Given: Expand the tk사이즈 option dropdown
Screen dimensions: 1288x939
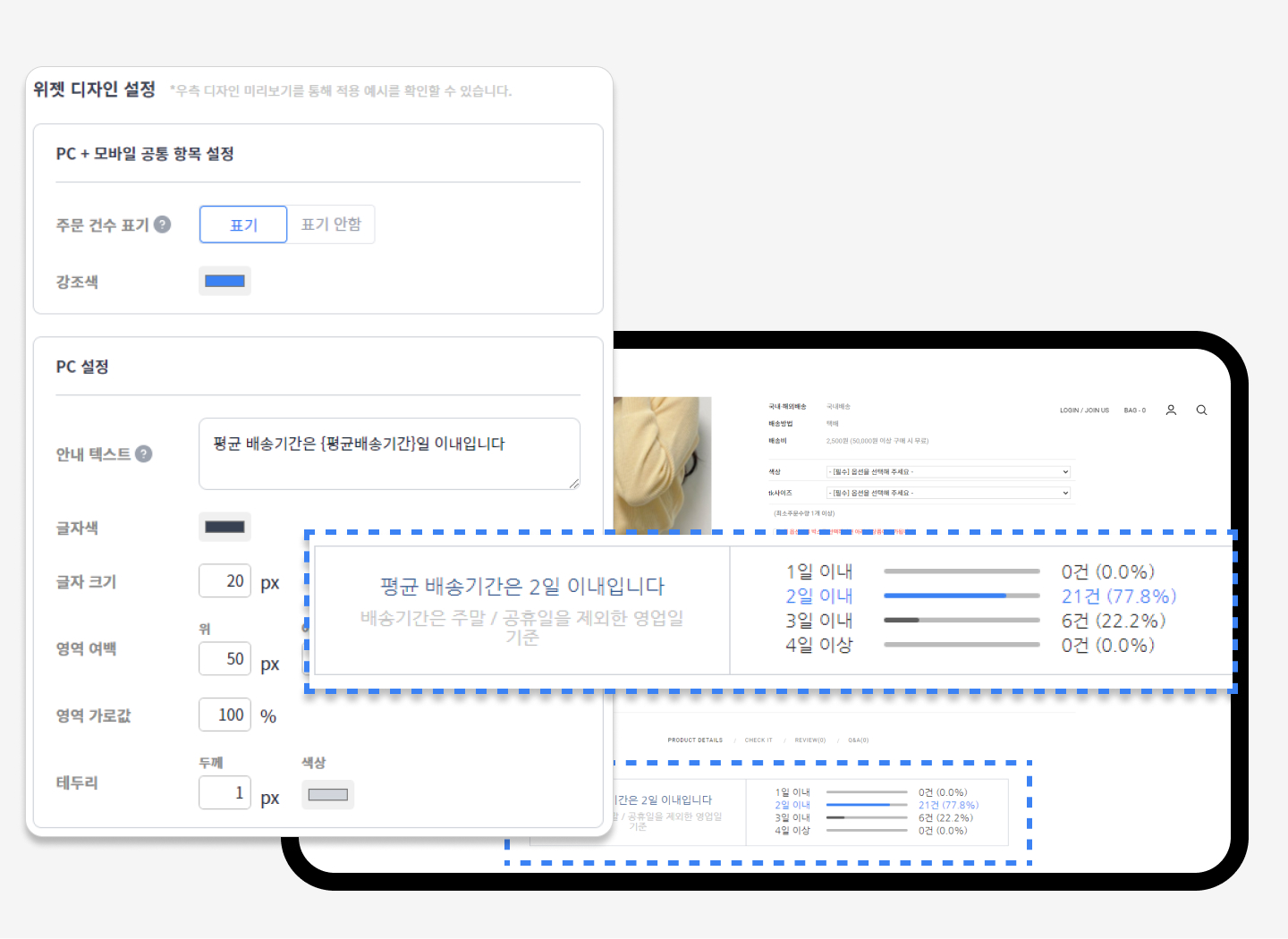Looking at the screenshot, I should (947, 493).
